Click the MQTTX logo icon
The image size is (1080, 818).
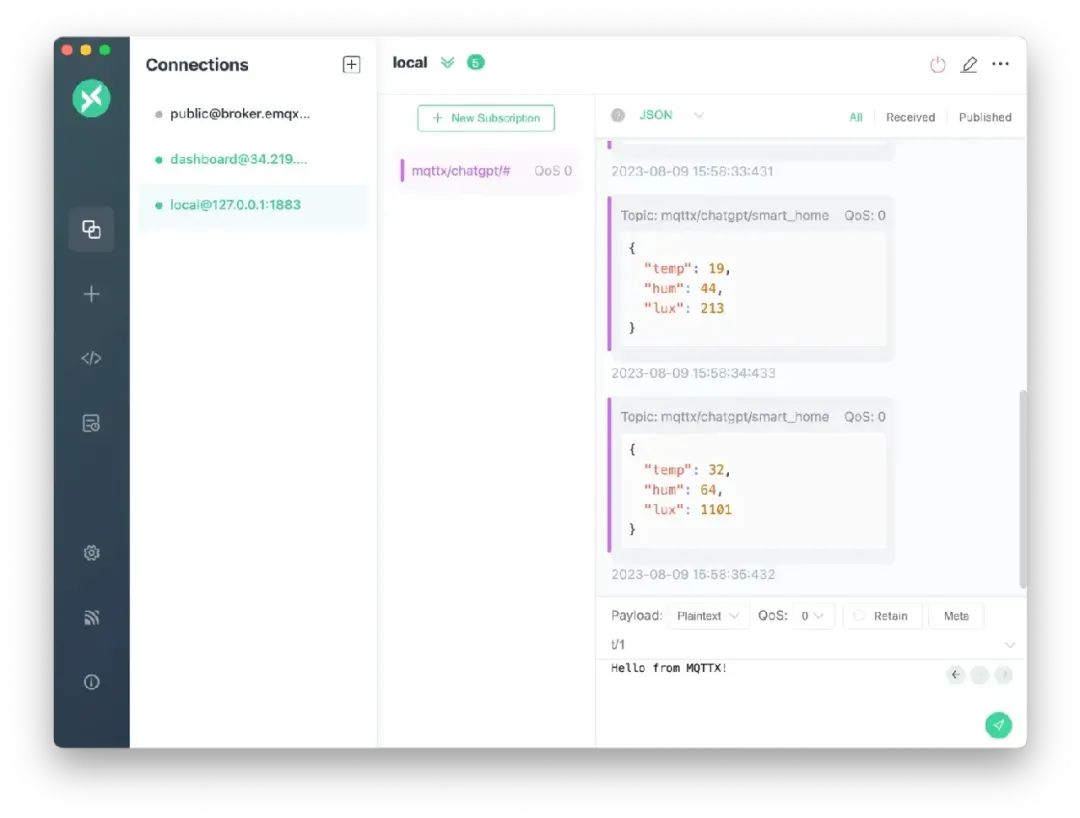[92, 98]
